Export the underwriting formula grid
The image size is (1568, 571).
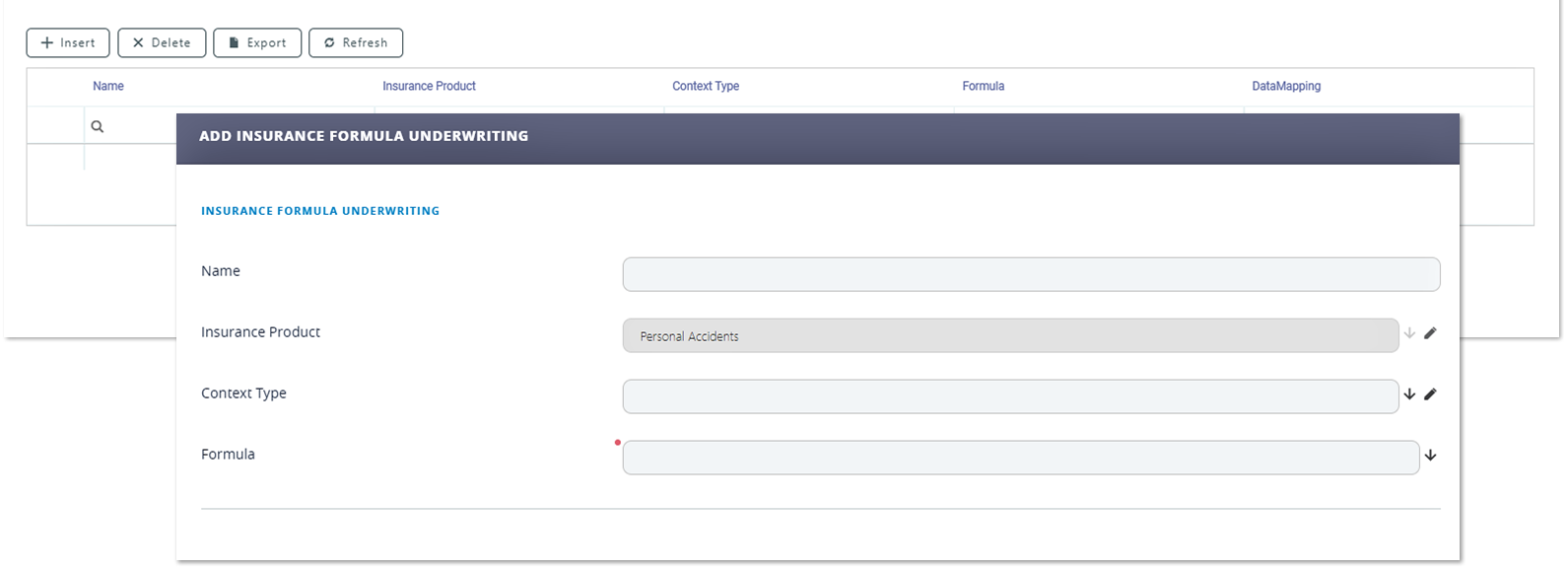click(x=257, y=43)
